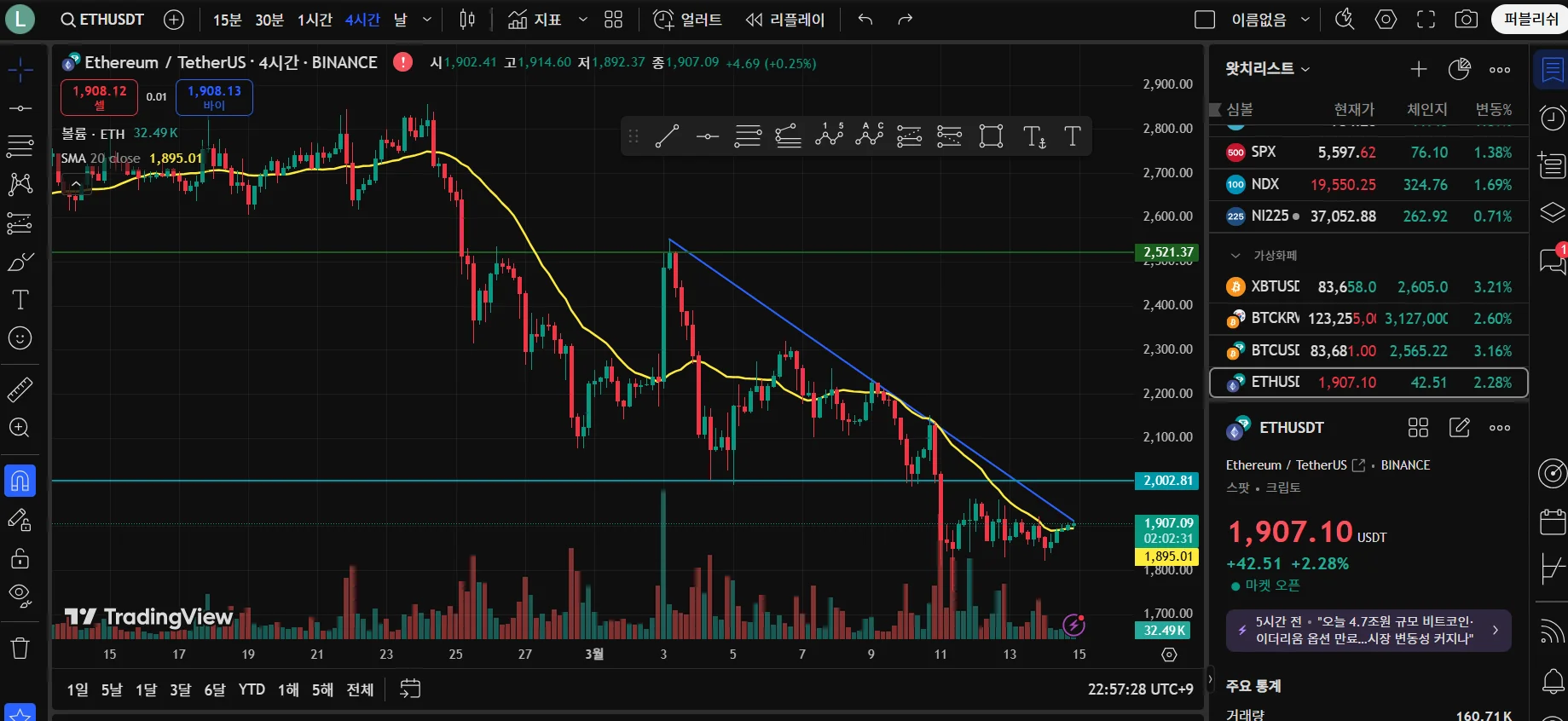Pick the anchored text tool in floating toolbar
Image resolution: width=1568 pixels, height=721 pixels.
[1033, 136]
